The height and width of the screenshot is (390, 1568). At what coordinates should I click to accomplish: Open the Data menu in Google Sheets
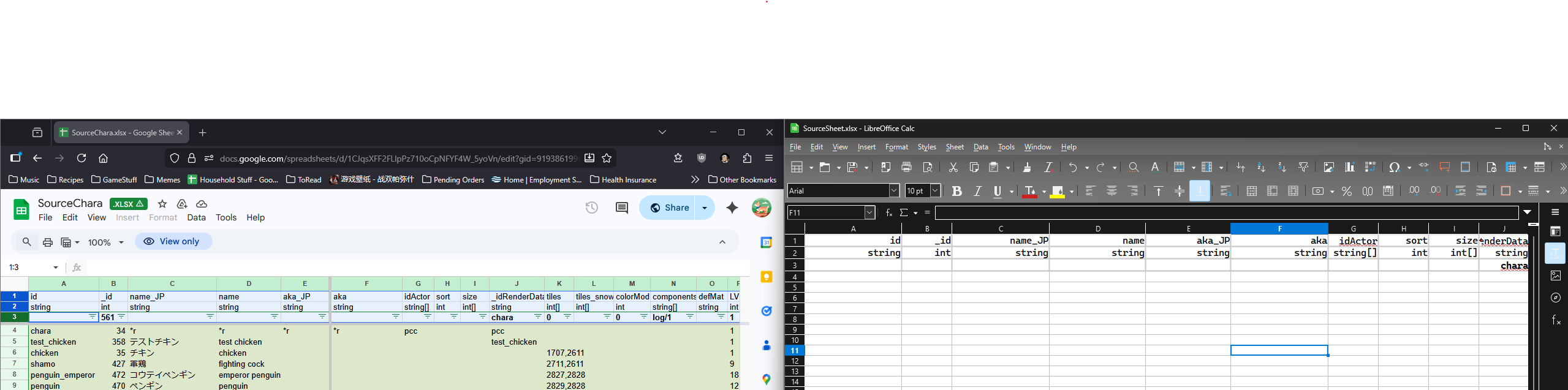(x=196, y=217)
